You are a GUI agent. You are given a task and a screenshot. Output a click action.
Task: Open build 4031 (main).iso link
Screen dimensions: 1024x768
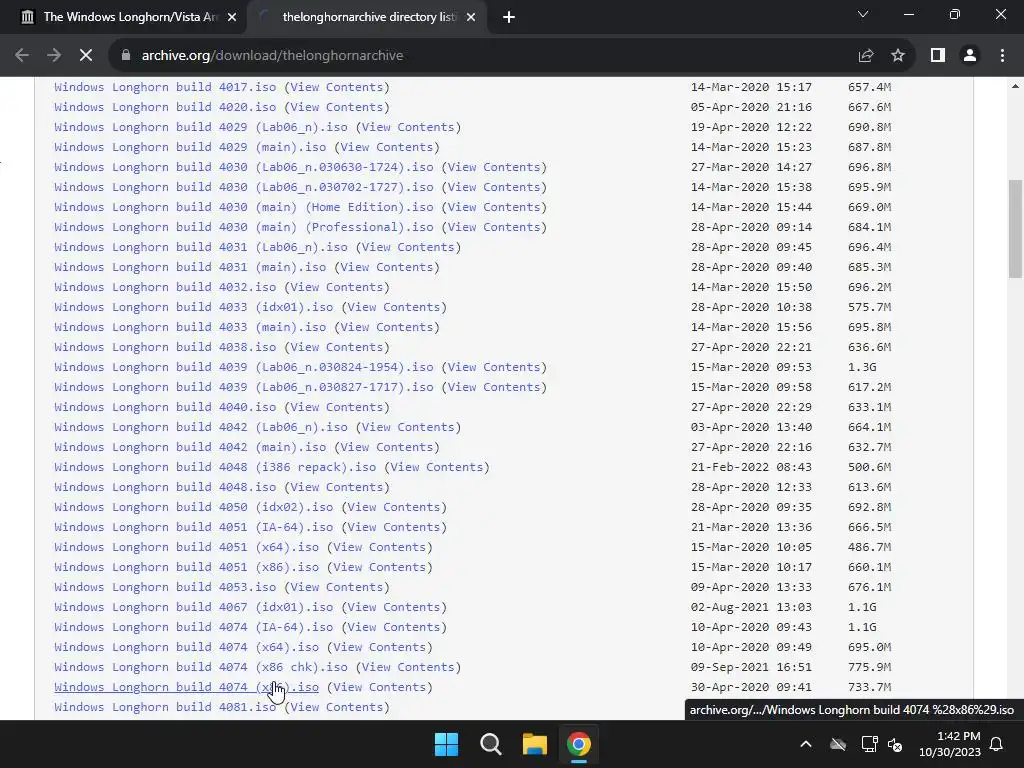coord(190,267)
